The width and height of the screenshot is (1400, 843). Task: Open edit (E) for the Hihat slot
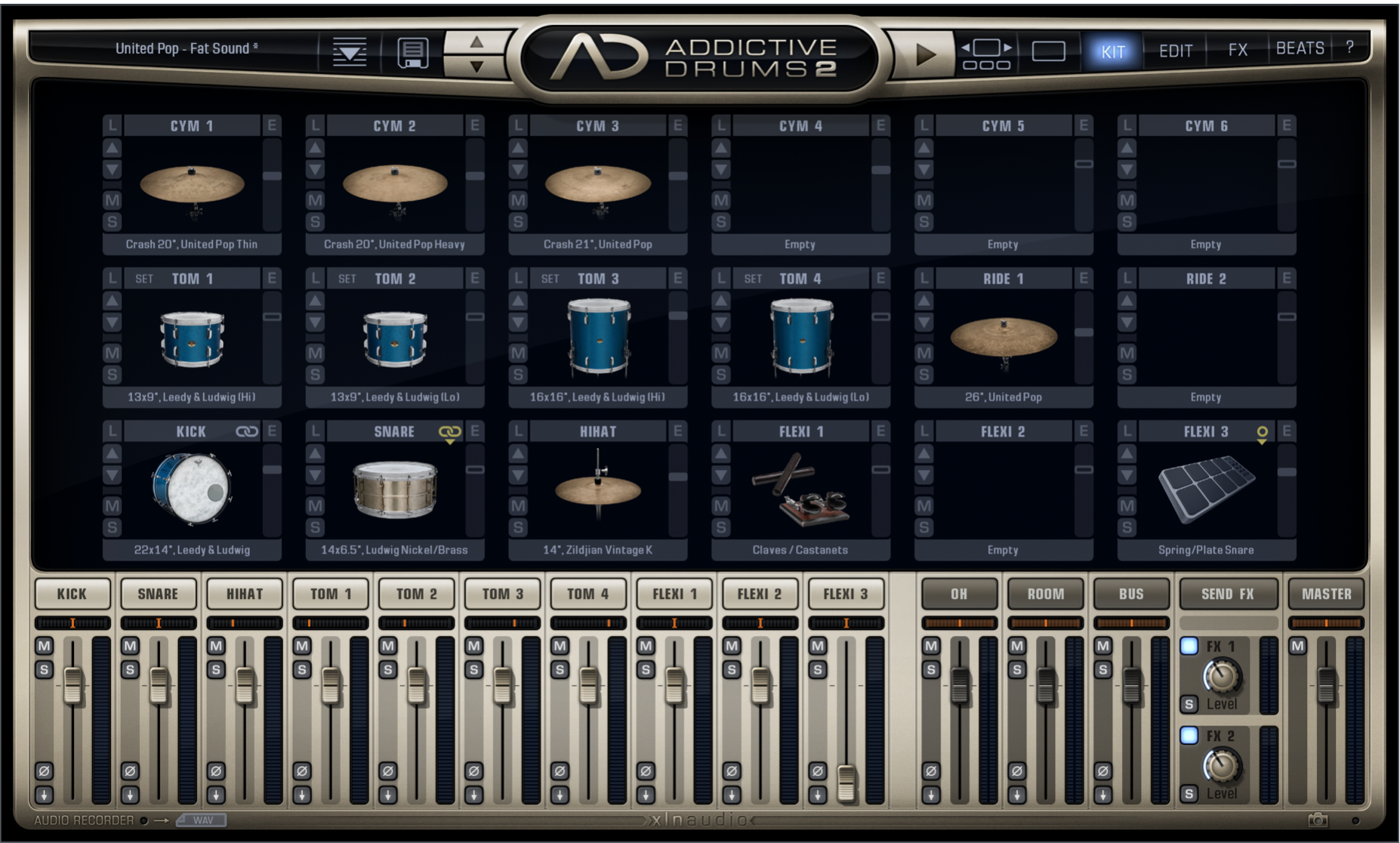pos(677,431)
